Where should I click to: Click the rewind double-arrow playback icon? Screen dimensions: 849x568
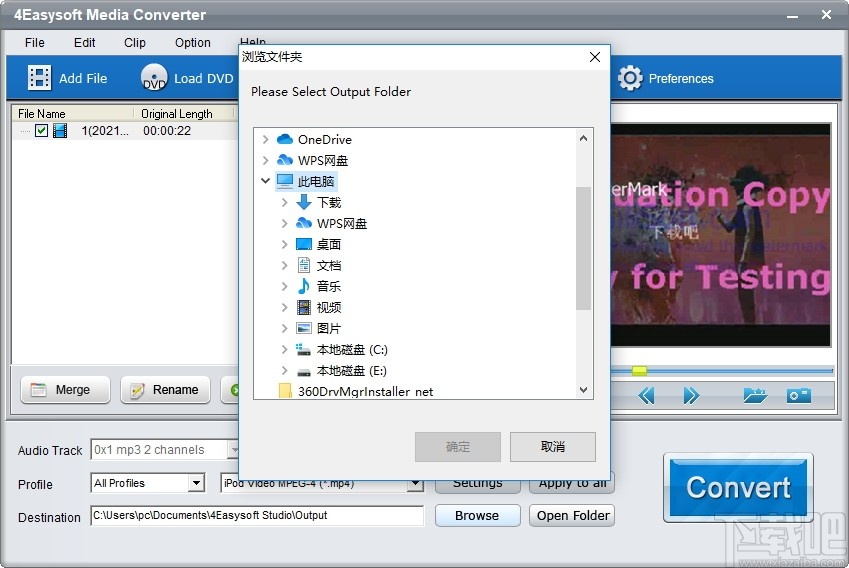tap(646, 396)
